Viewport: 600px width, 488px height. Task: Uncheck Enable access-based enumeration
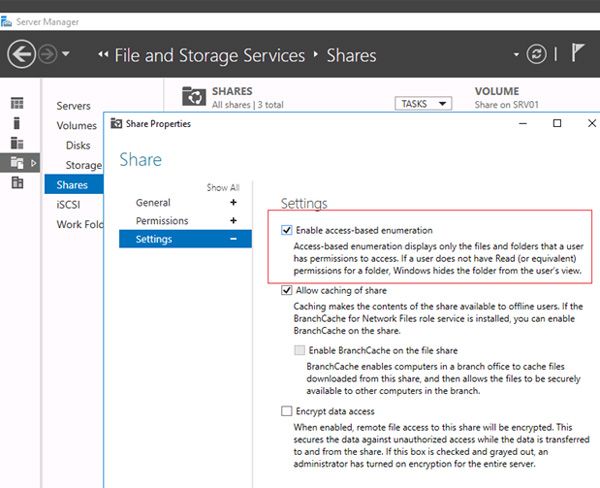pos(288,230)
